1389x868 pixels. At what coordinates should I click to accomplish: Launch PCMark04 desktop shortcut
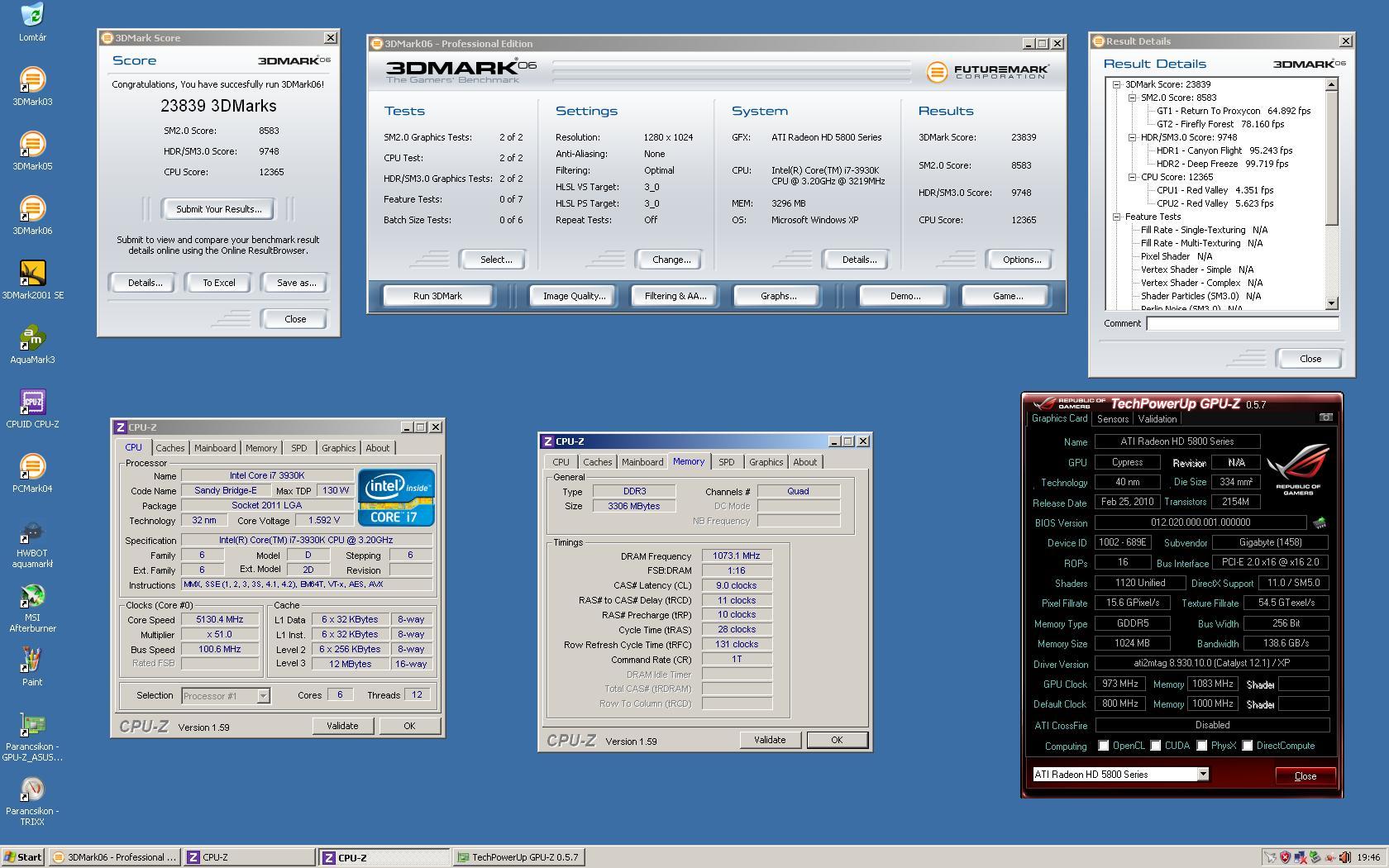32,466
